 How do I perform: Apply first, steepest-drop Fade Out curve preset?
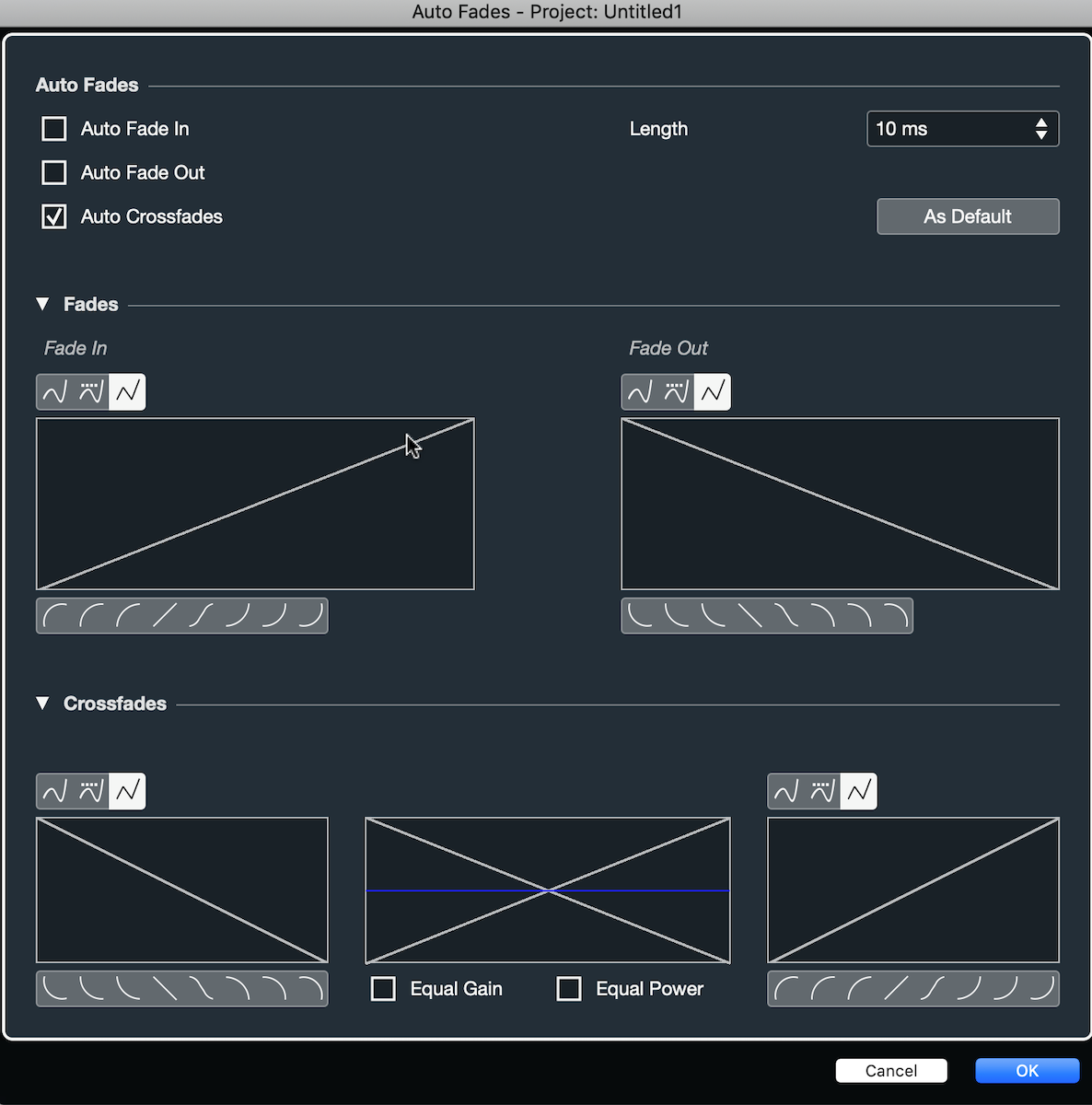pos(640,616)
